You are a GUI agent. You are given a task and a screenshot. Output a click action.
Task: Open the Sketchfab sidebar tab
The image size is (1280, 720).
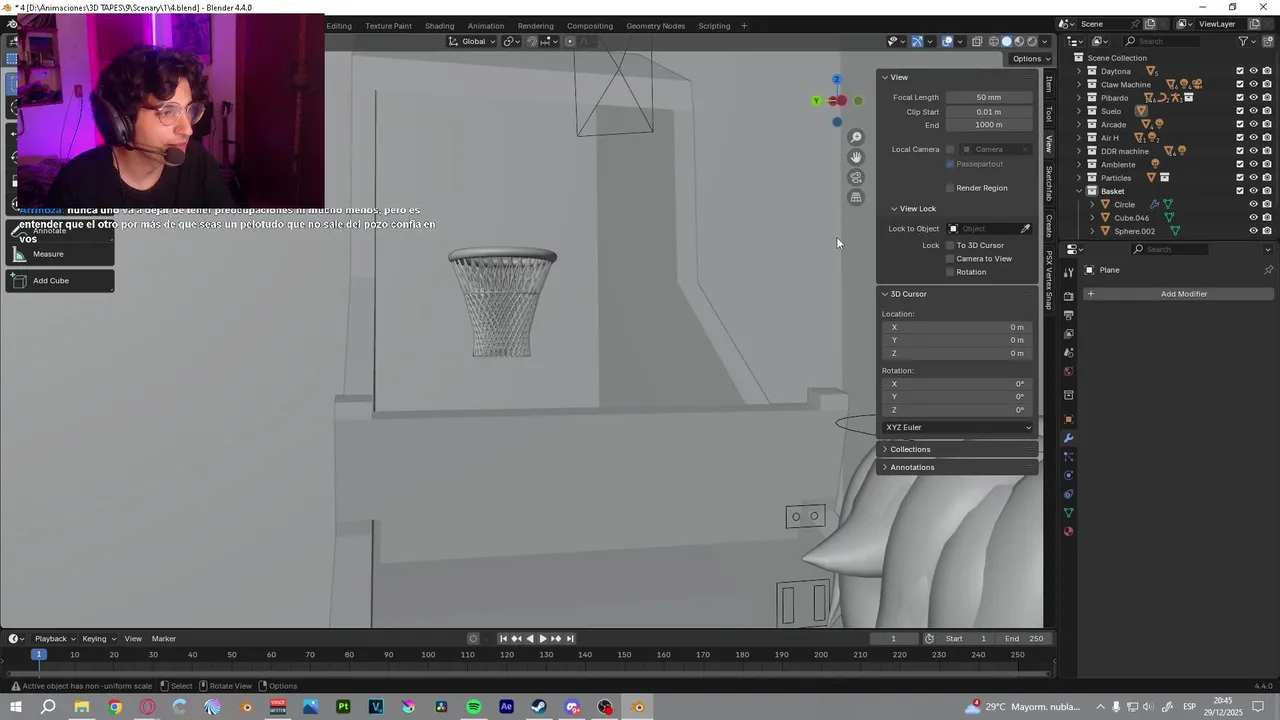(x=1049, y=183)
